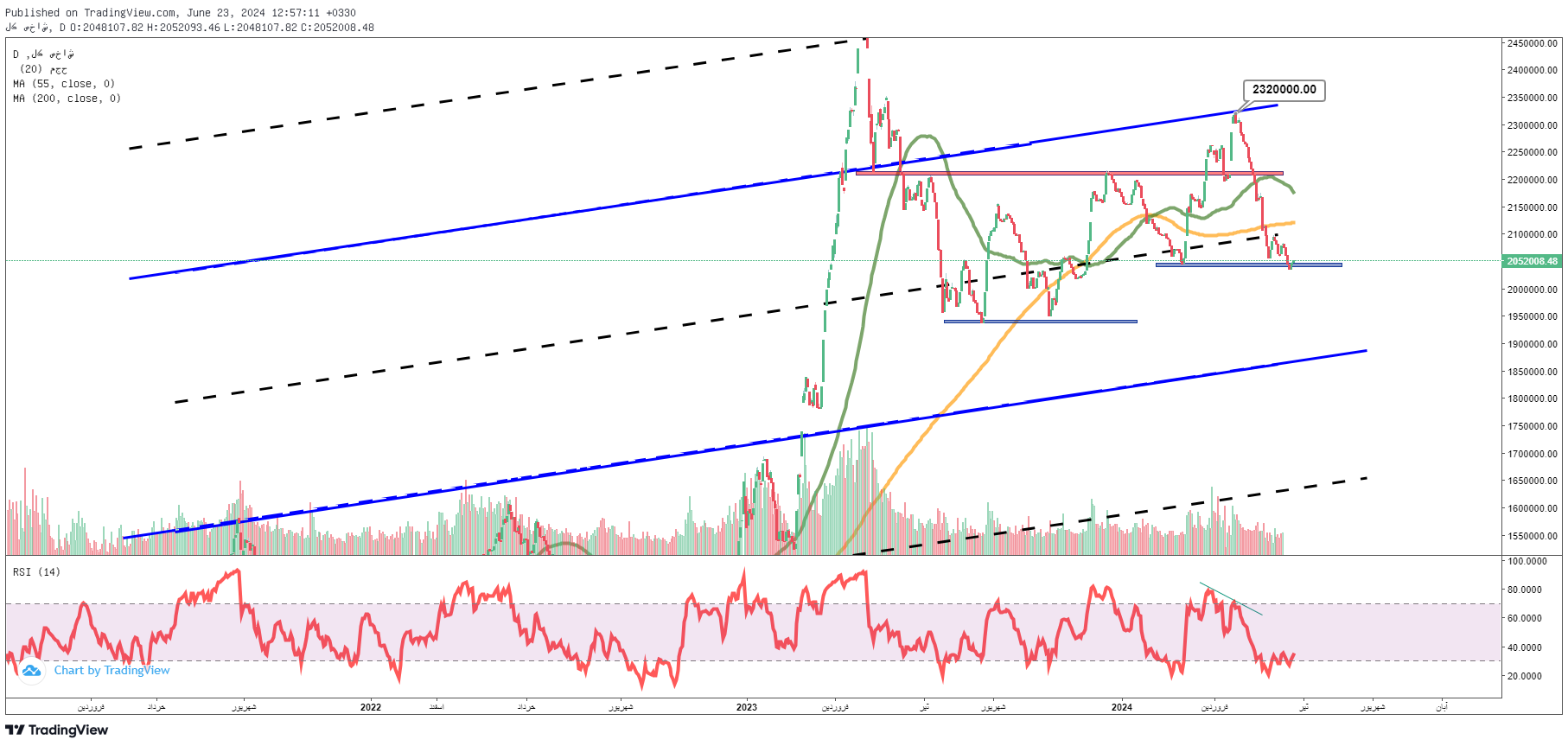Click the 1700000.00 price axis label
The height and width of the screenshot is (746, 1568).
click(x=1533, y=454)
